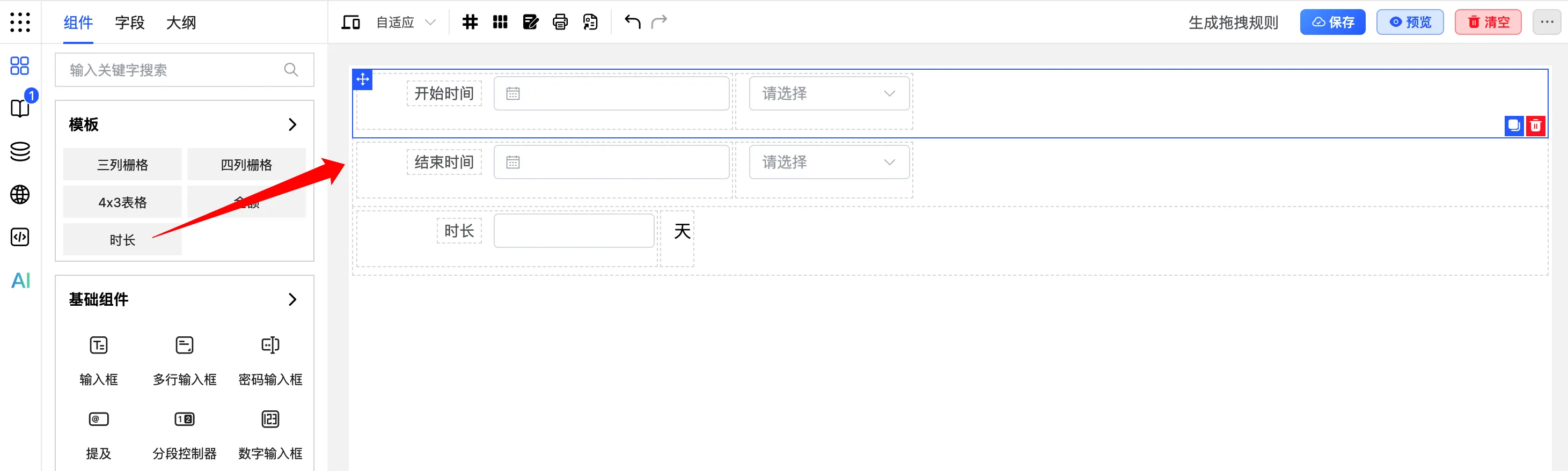The height and width of the screenshot is (471, 1568).
Task: Click calendar icon in 结束时间 field
Action: click(513, 163)
